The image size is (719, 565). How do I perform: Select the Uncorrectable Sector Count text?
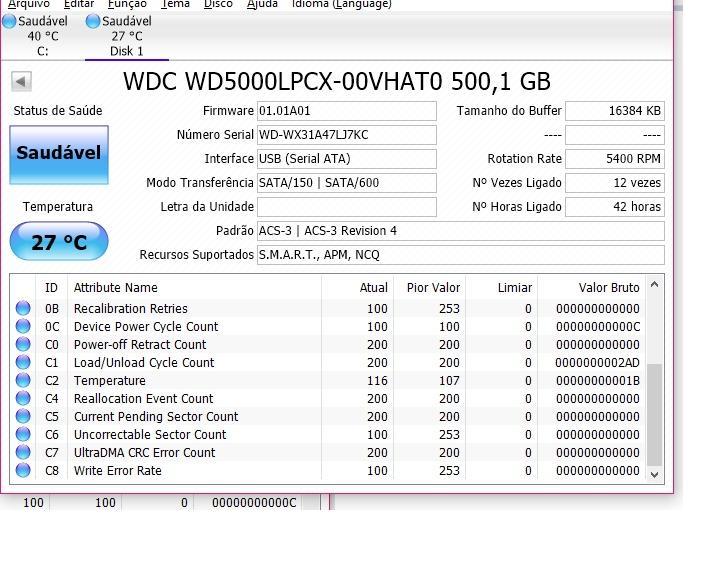tap(150, 434)
